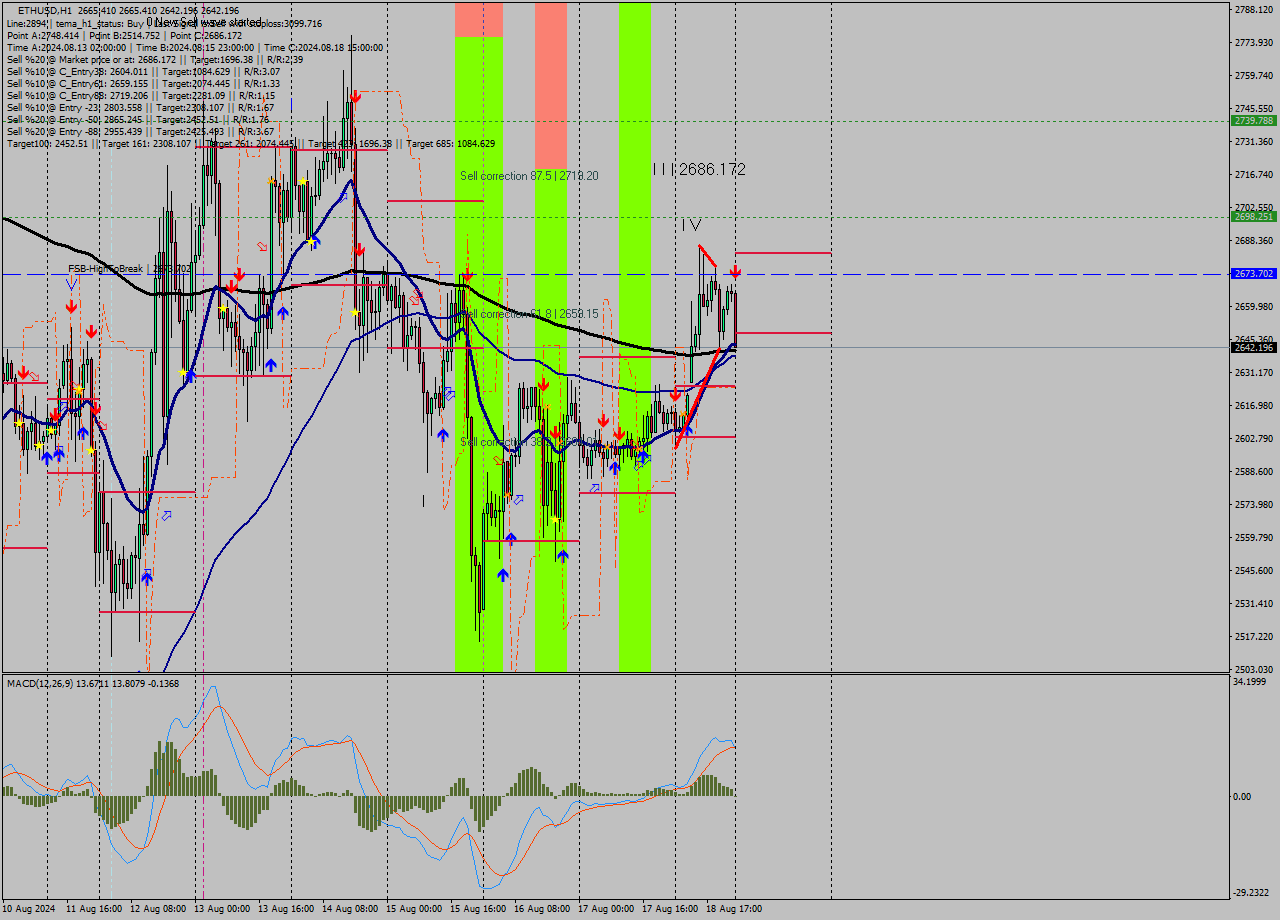This screenshot has width=1280, height=920.
Task: Click the 'Target100: 2452.51' targets line
Action: [x=250, y=143]
